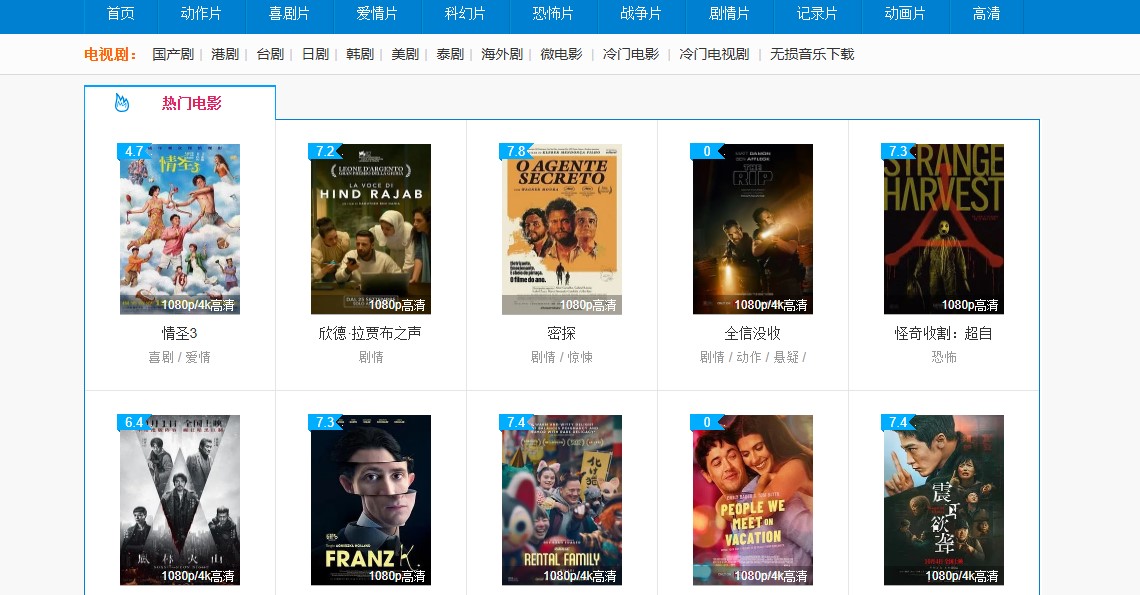Open the 纪录片 navigation item

tap(816, 14)
